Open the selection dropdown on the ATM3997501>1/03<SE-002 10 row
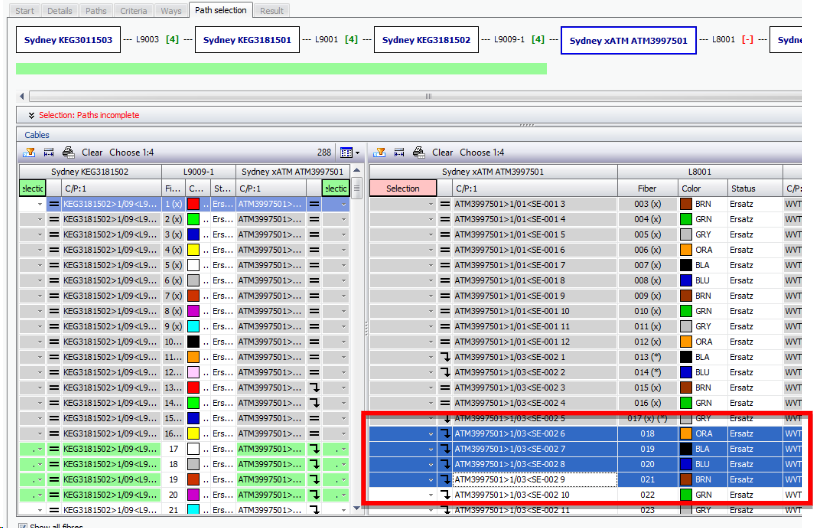Image resolution: width=816 pixels, height=528 pixels. coord(431,495)
